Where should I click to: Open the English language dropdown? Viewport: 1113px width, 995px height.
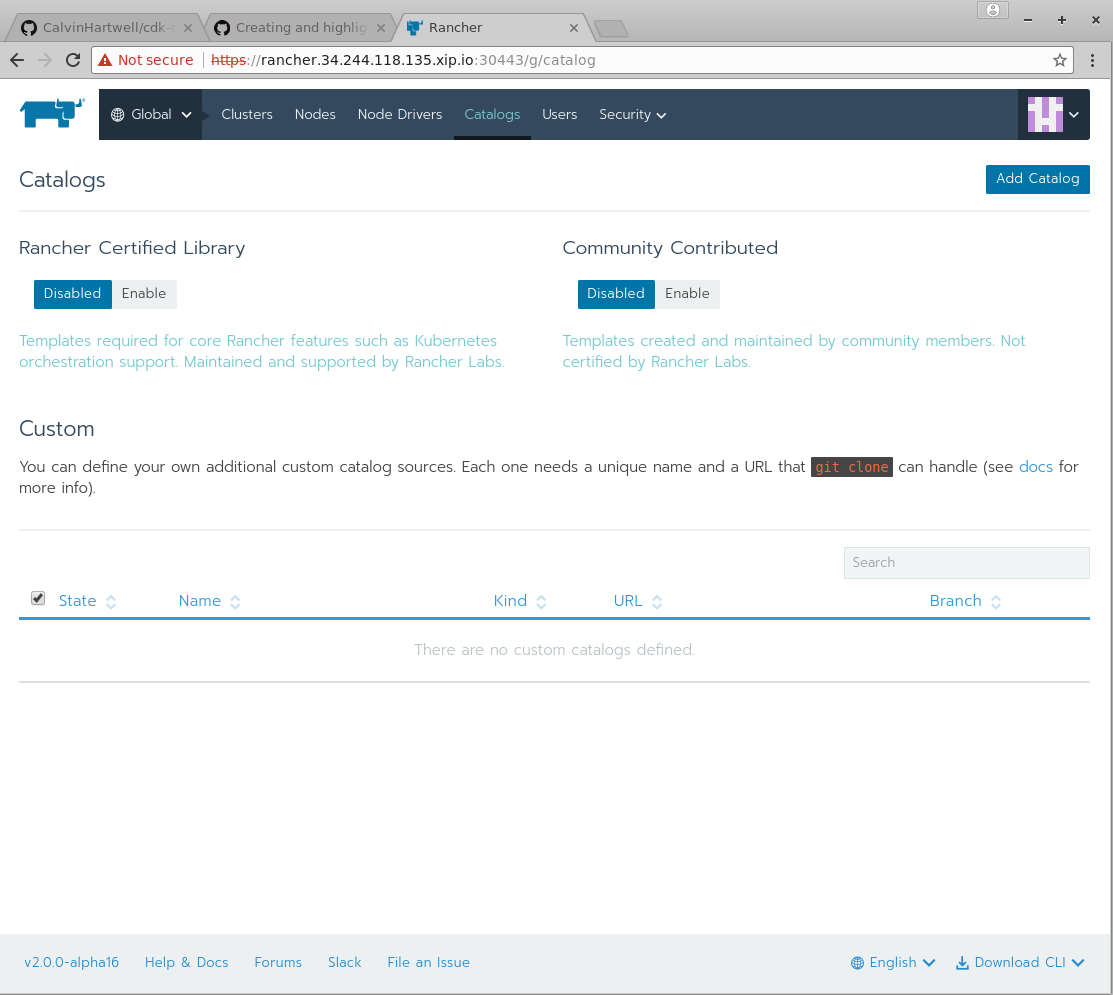click(893, 962)
